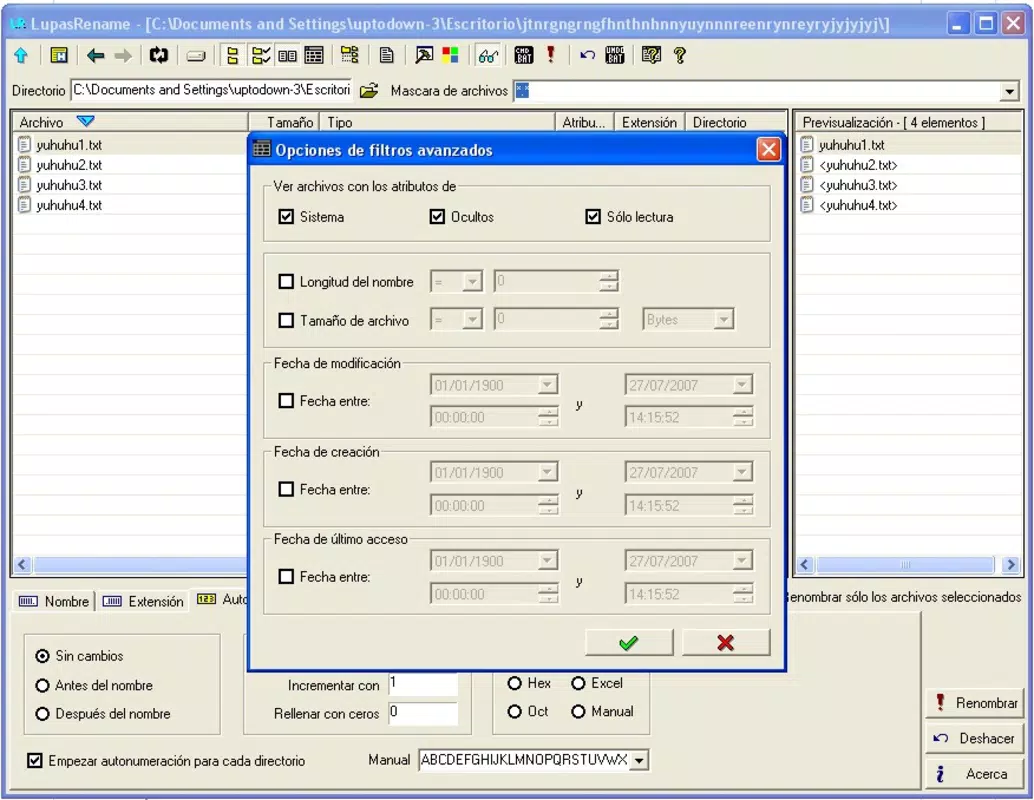
Task: Switch to the Nombre tab
Action: [54, 601]
